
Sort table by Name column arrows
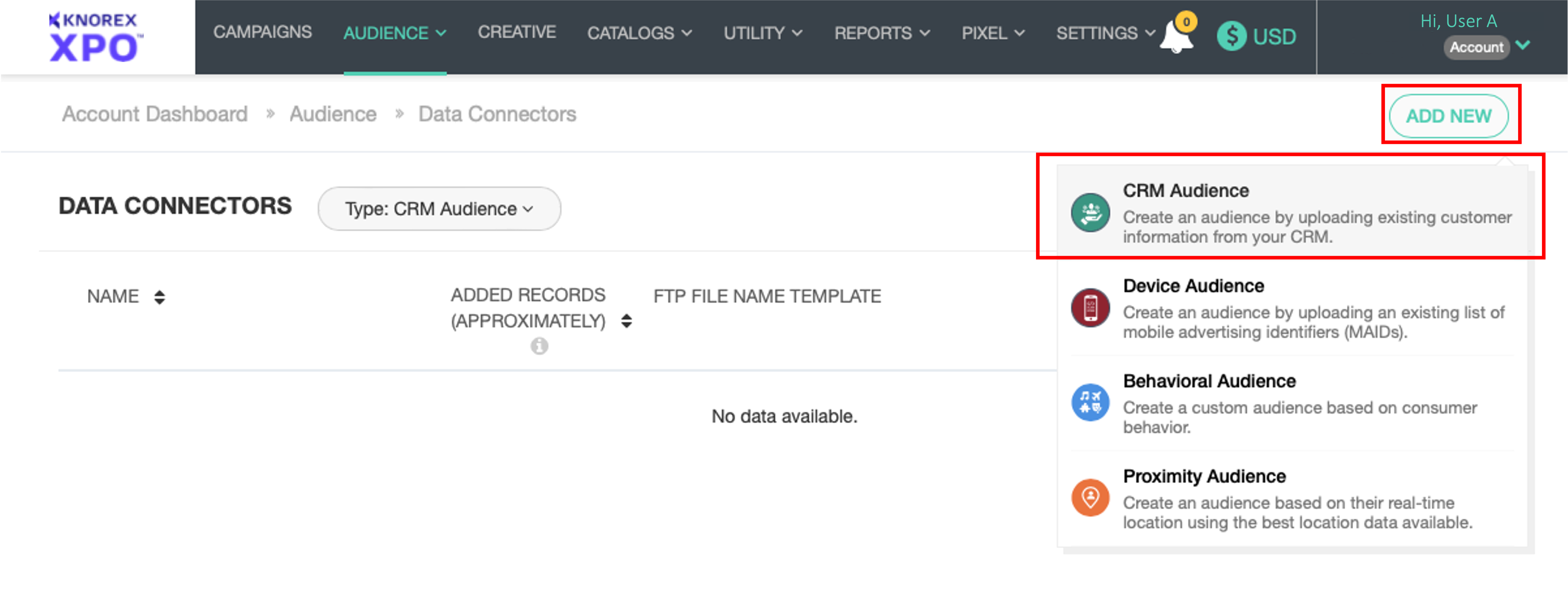(x=160, y=297)
